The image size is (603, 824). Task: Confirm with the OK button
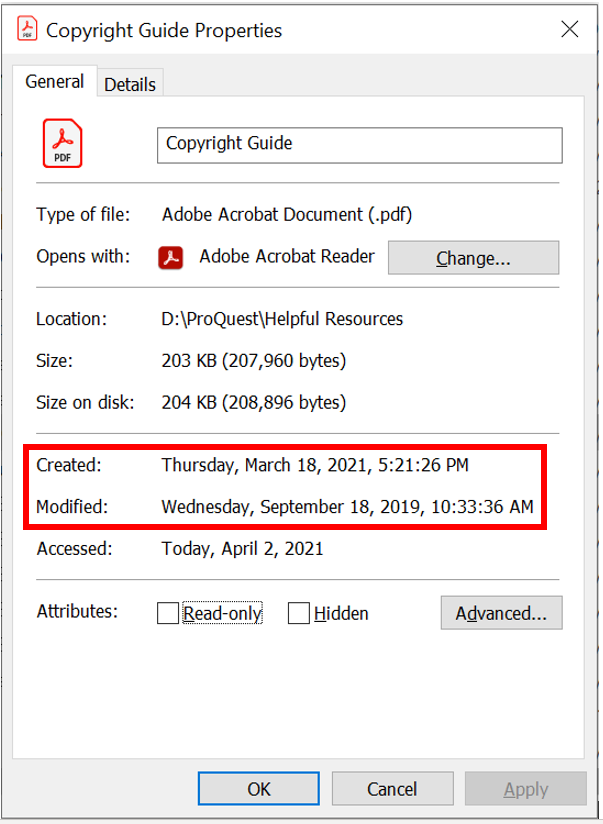point(259,789)
